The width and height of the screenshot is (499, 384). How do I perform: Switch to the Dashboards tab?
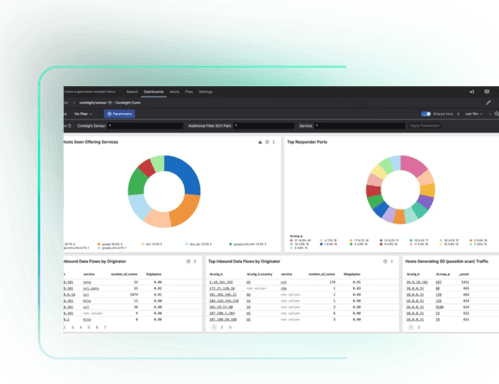pos(154,92)
